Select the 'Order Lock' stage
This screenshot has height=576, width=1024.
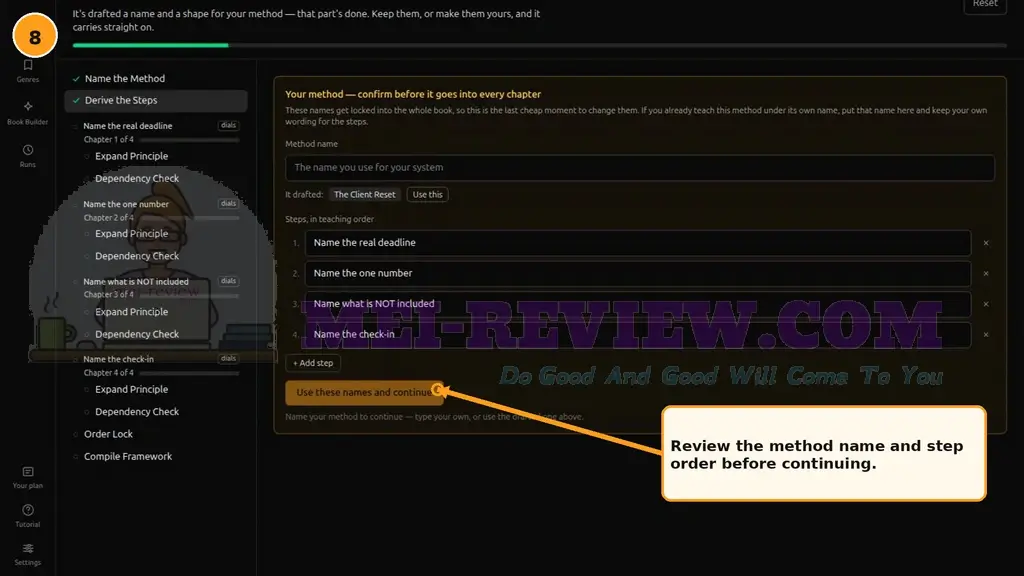[108, 434]
